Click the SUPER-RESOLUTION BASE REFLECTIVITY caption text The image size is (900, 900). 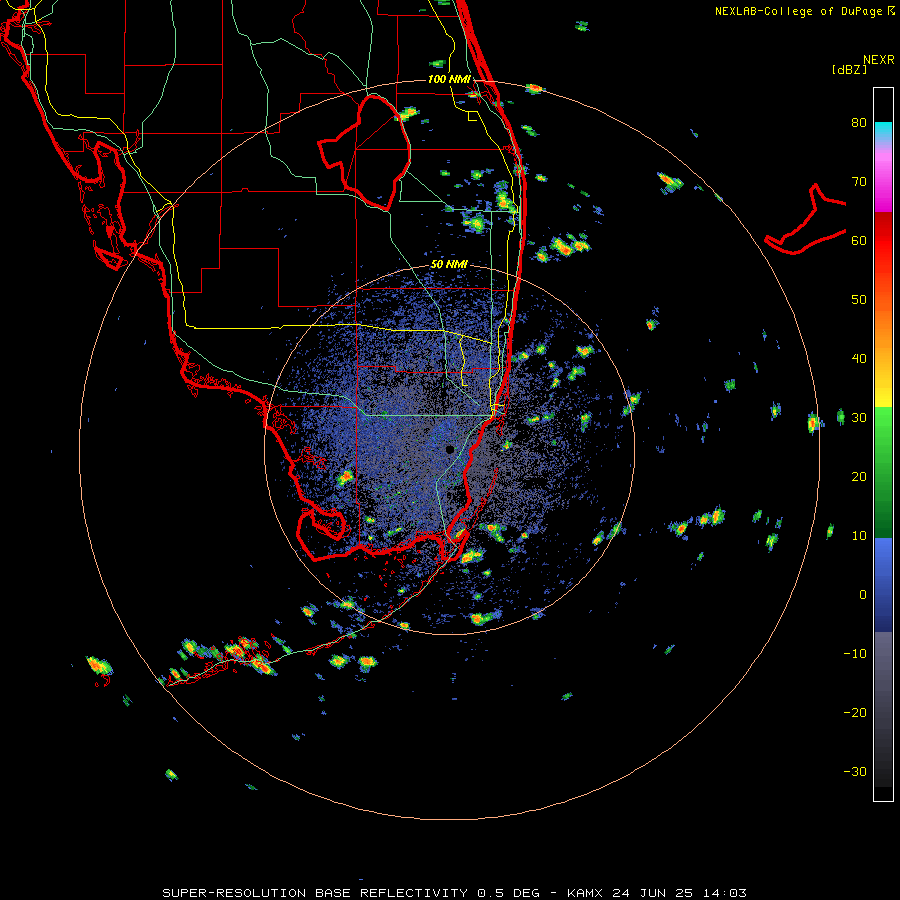tap(315, 893)
